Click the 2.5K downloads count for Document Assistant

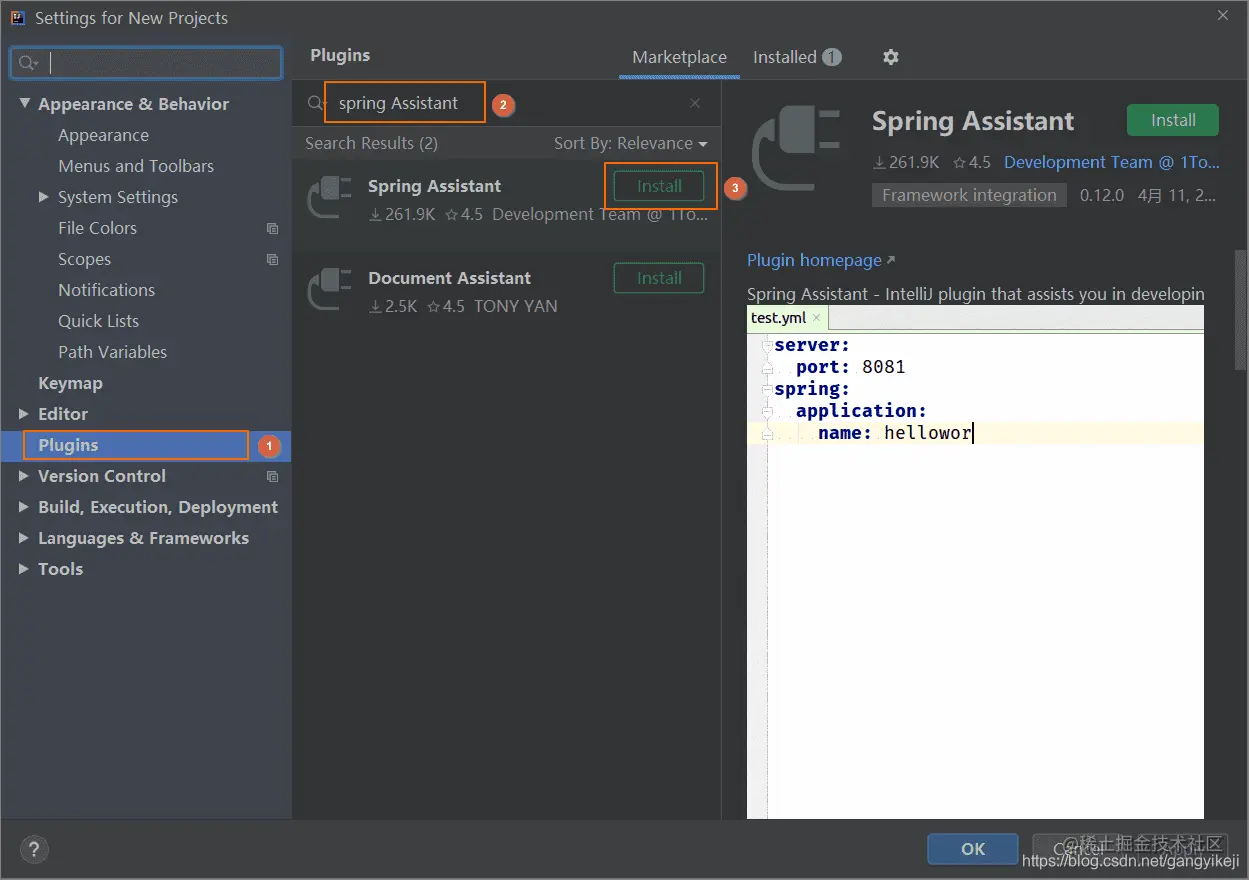(x=393, y=306)
